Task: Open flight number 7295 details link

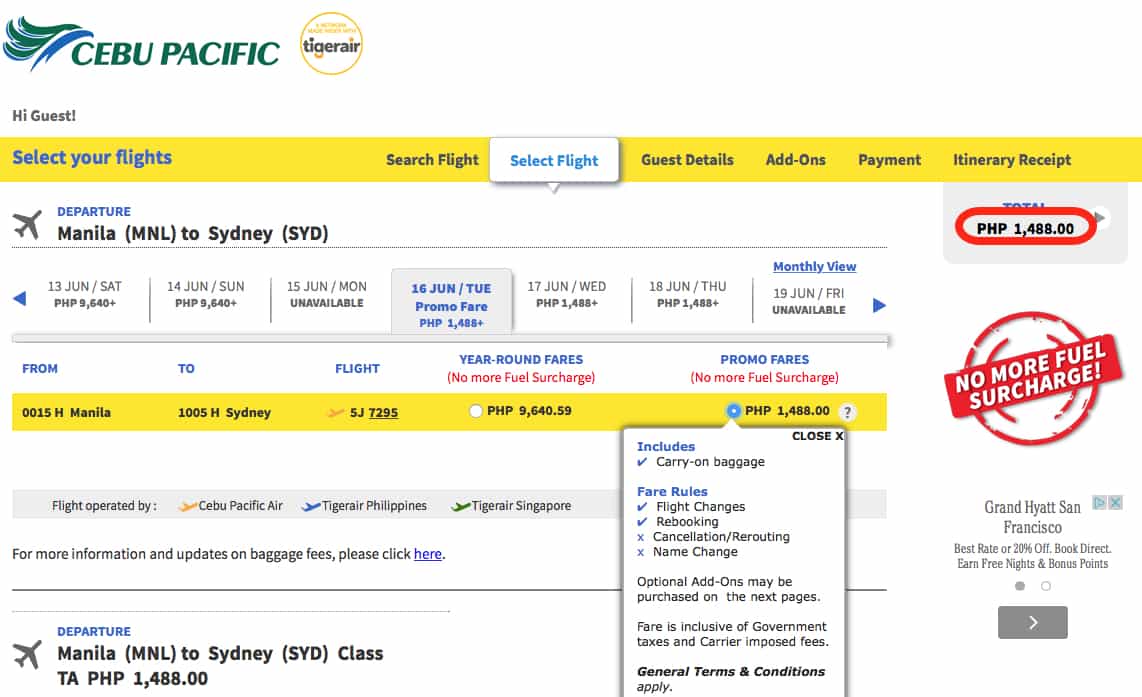Action: coord(383,412)
